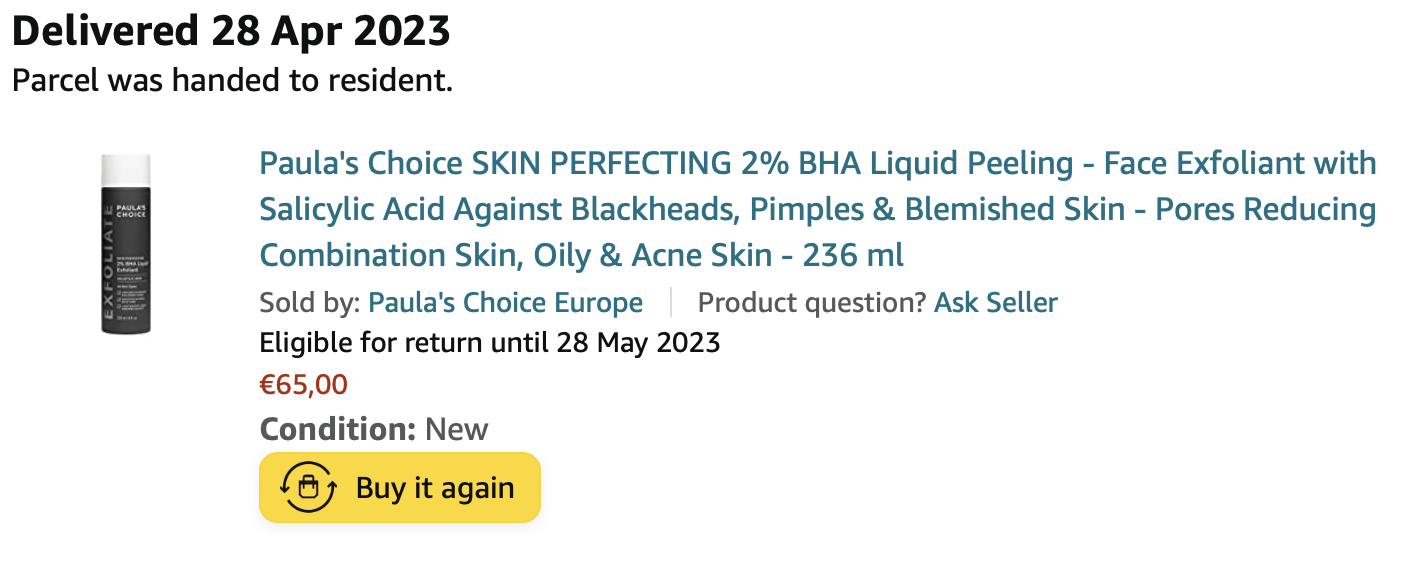The image size is (1406, 576).
Task: Select the €65,00 price text
Action: [x=303, y=384]
